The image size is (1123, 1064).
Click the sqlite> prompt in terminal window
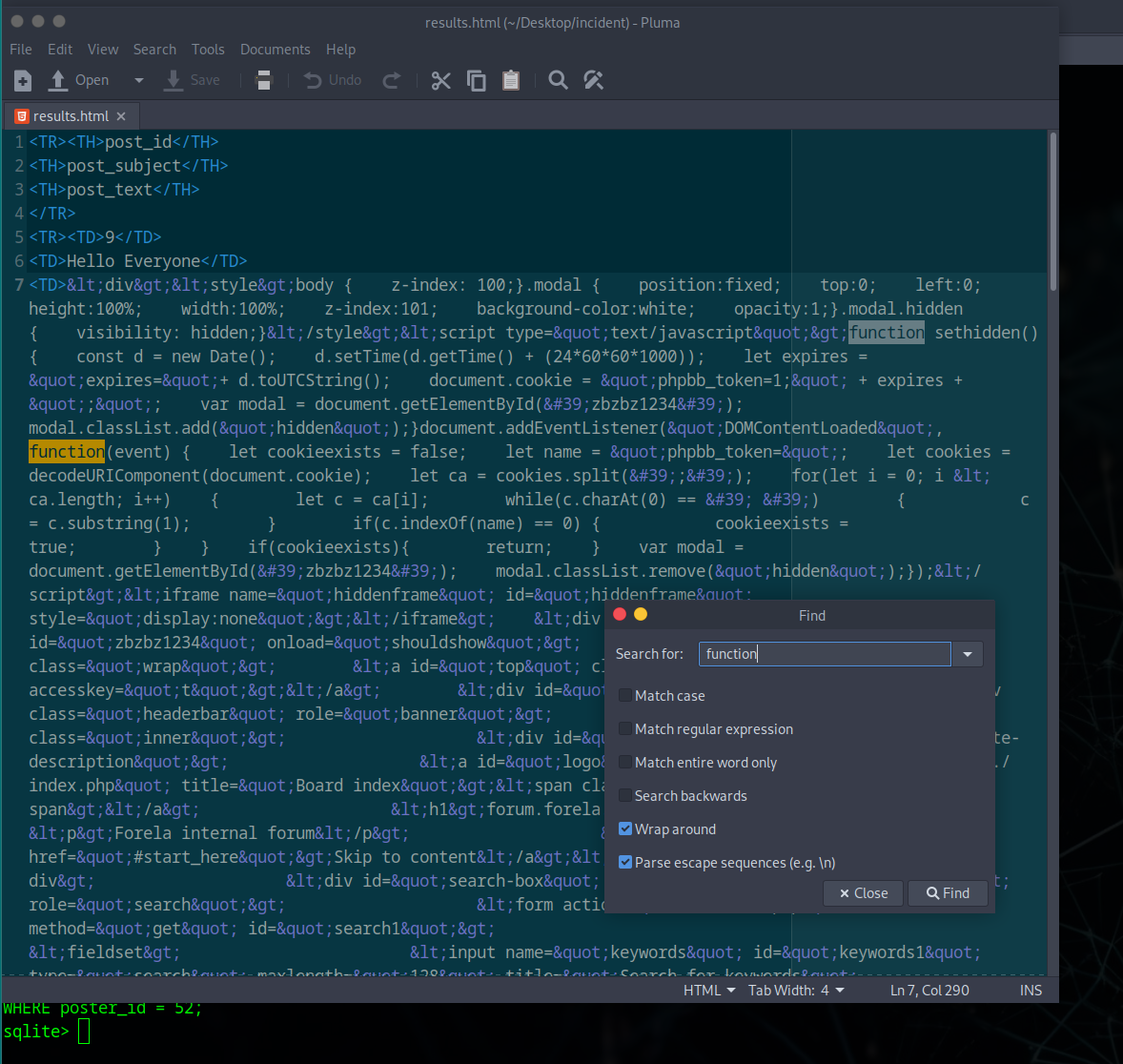(x=36, y=1032)
